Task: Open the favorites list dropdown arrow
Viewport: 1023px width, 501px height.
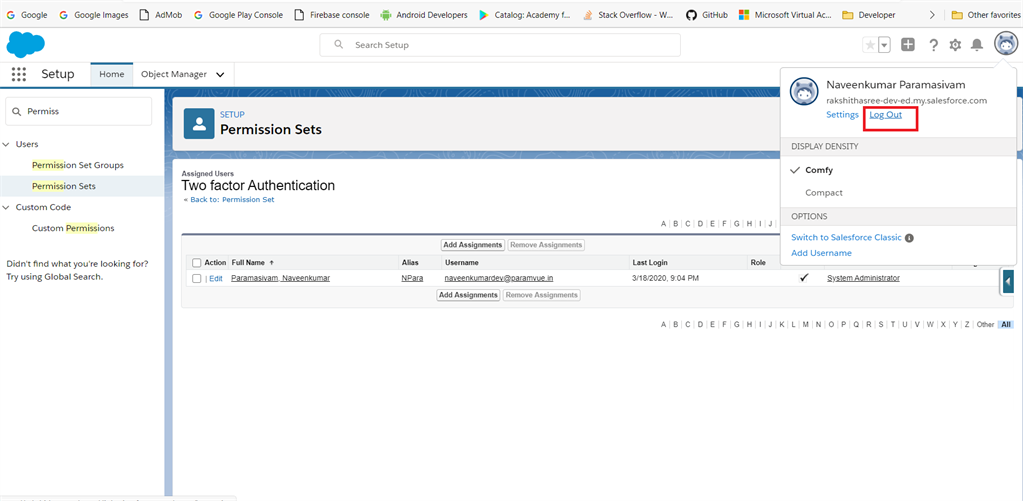Action: coord(885,45)
